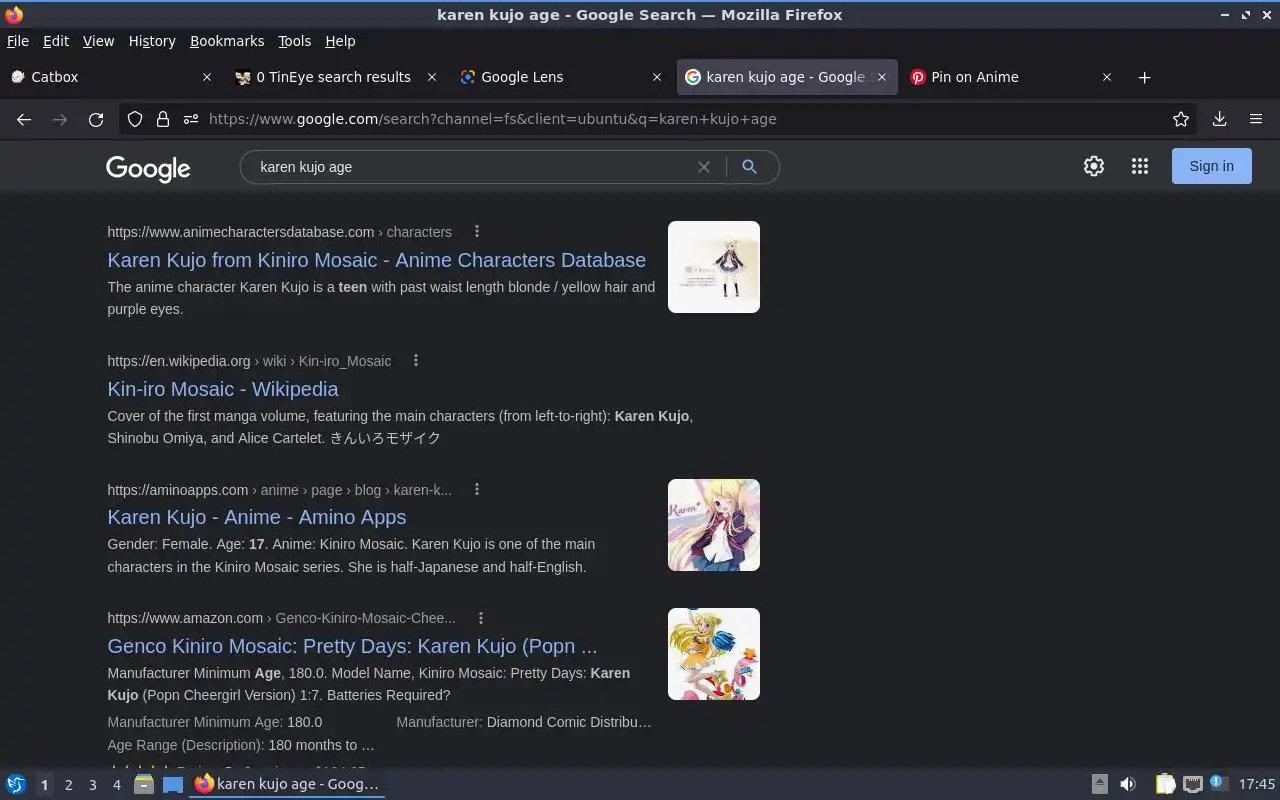Open the Genco Kiniro Mosaic Amazon link
1280x800 pixels.
pyautogui.click(x=352, y=646)
